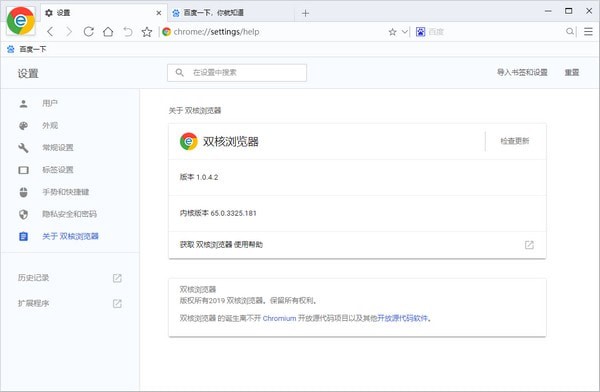This screenshot has width=600, height=392.
Task: Click the gear icon on 设置 tab
Action: [x=49, y=13]
